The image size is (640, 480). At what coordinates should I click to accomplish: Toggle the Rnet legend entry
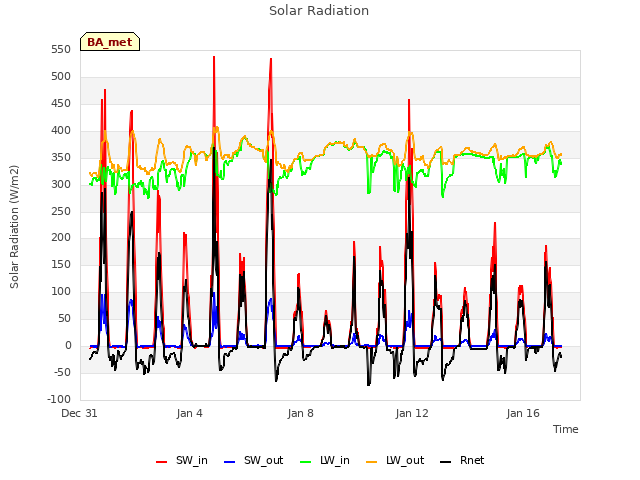point(462,460)
